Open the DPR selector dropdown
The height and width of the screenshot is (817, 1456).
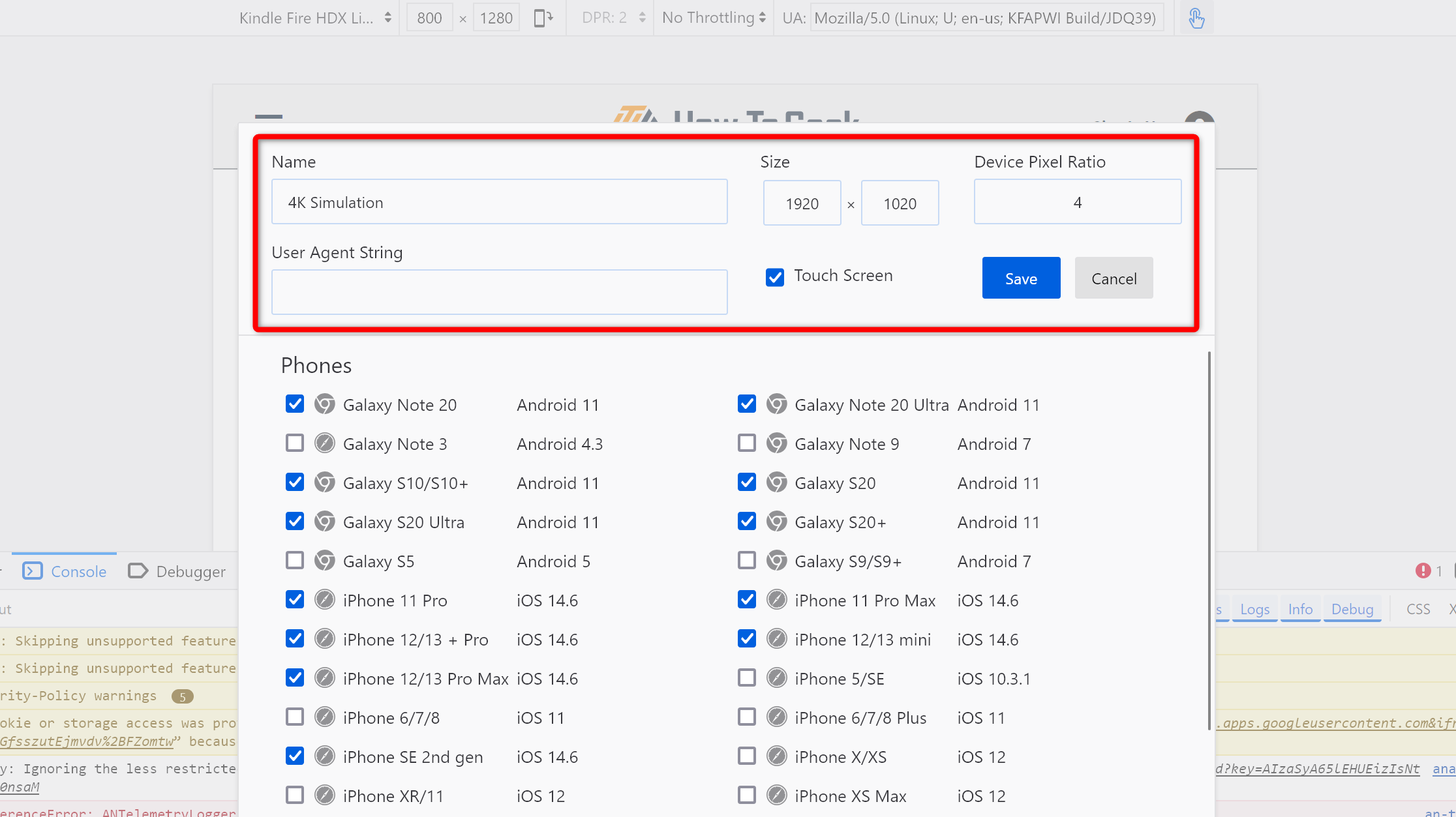[613, 18]
